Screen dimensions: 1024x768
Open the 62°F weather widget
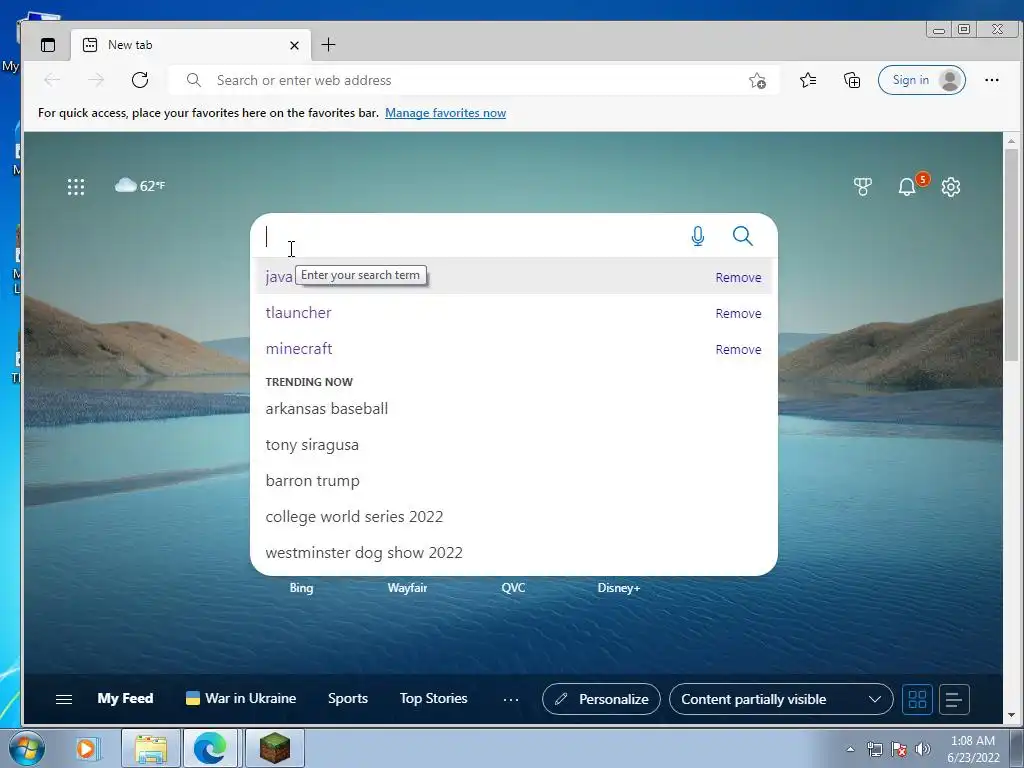pos(140,186)
